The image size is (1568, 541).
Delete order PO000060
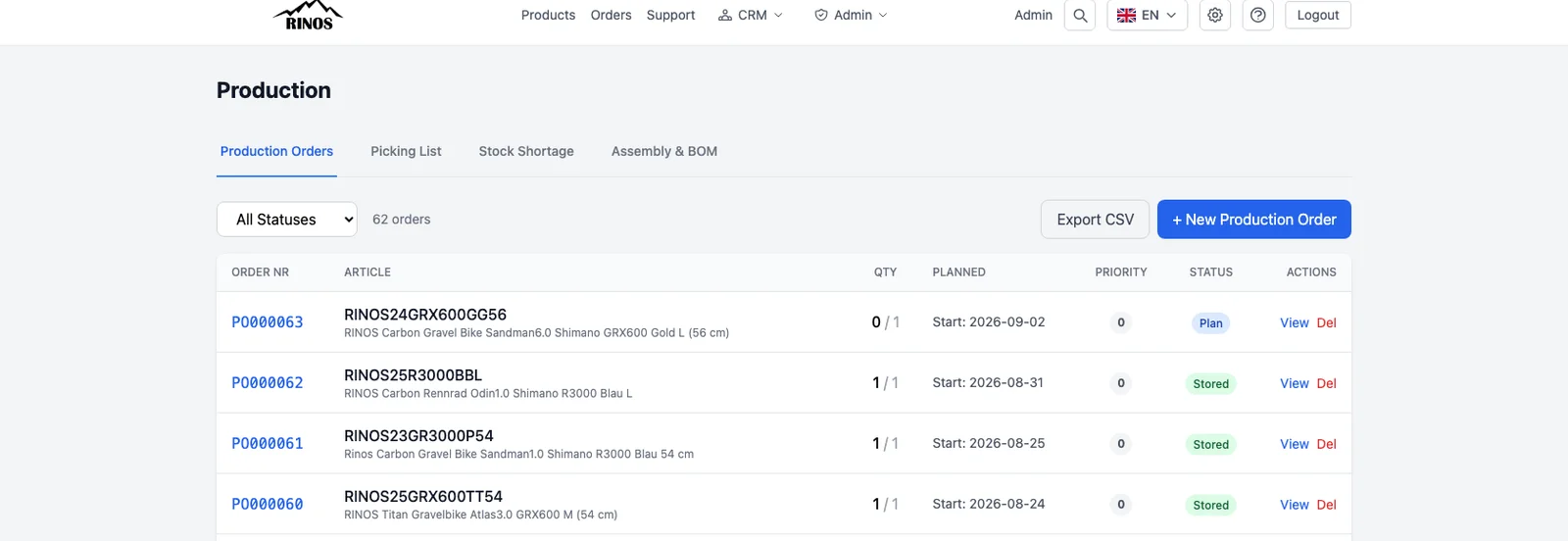(x=1327, y=505)
